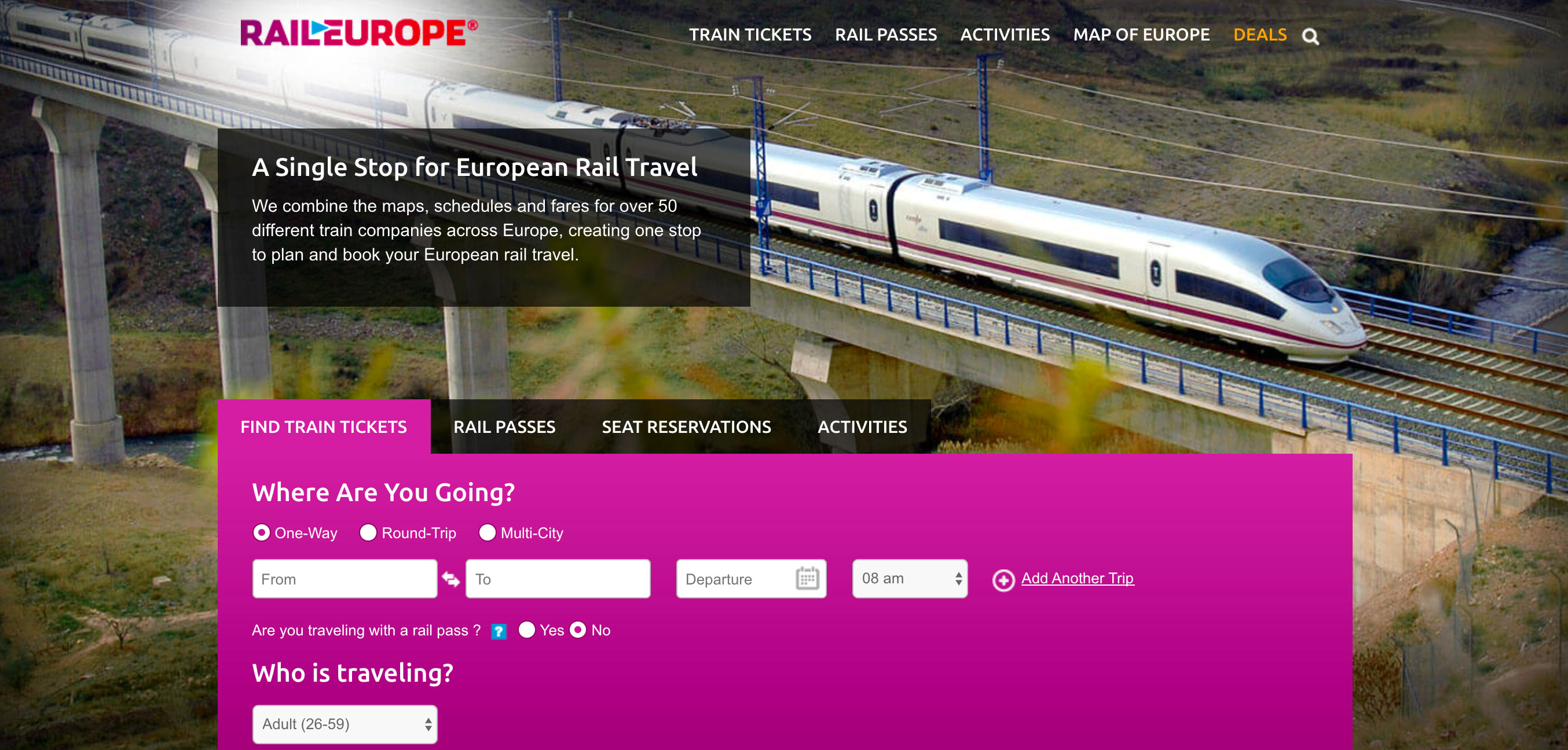Image resolution: width=1568 pixels, height=750 pixels.
Task: Click the plus icon beside Add Another Trip
Action: [1003, 580]
